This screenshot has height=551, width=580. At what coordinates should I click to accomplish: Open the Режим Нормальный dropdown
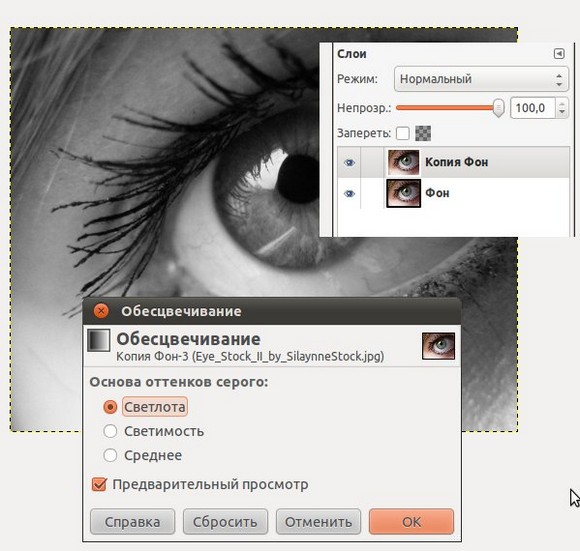(x=481, y=79)
